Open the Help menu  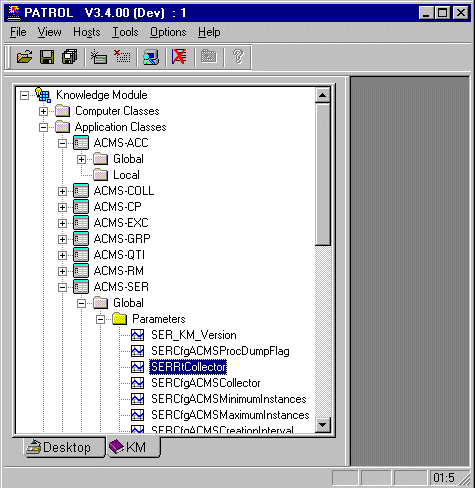pos(209,32)
